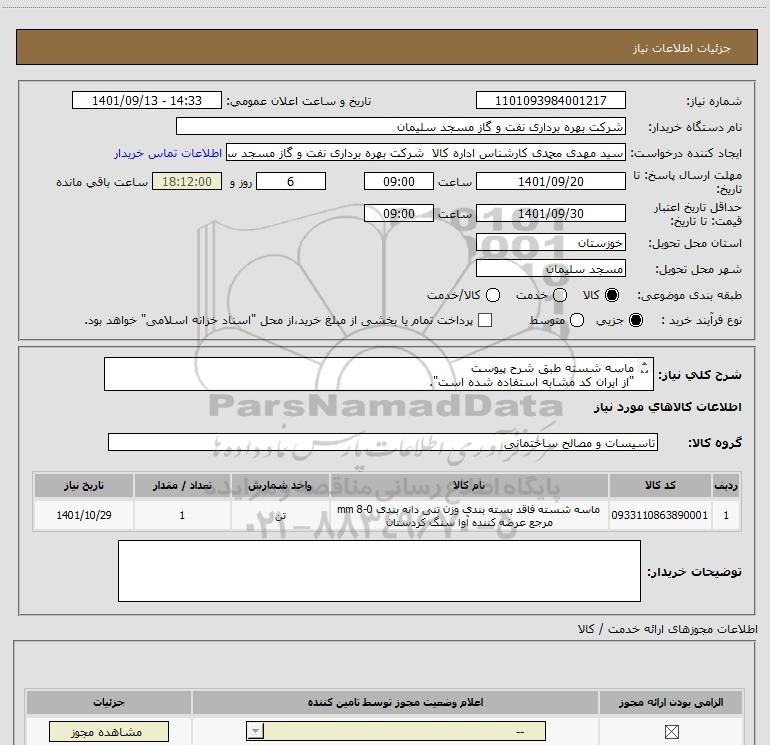The image size is (770, 745).
Task: Click the نام دستگاه خریدار field
Action: 401,127
